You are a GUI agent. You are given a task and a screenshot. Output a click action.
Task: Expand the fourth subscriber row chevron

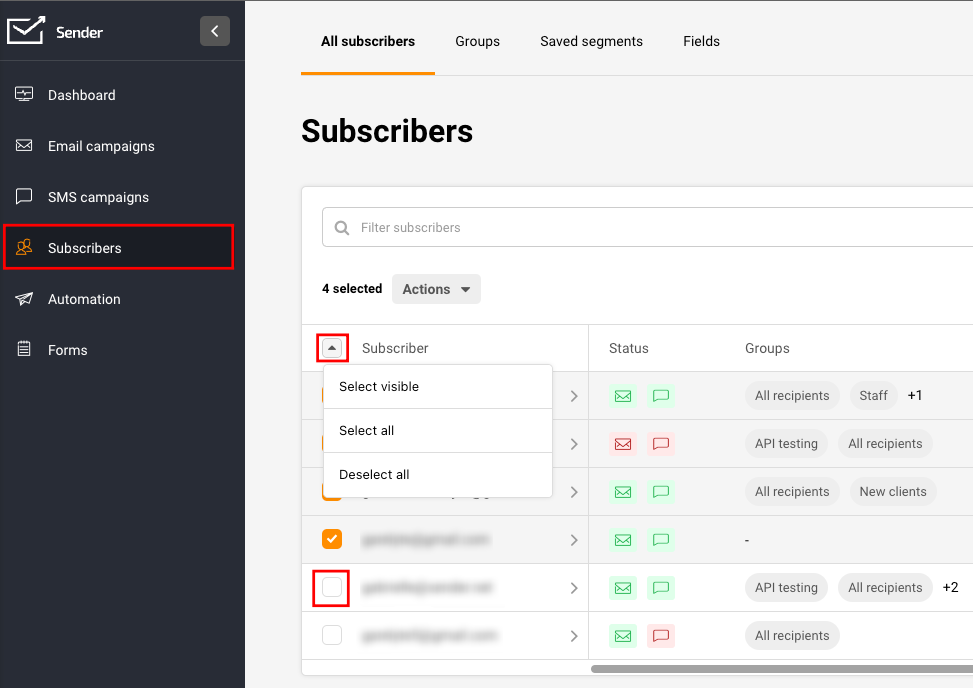574,540
